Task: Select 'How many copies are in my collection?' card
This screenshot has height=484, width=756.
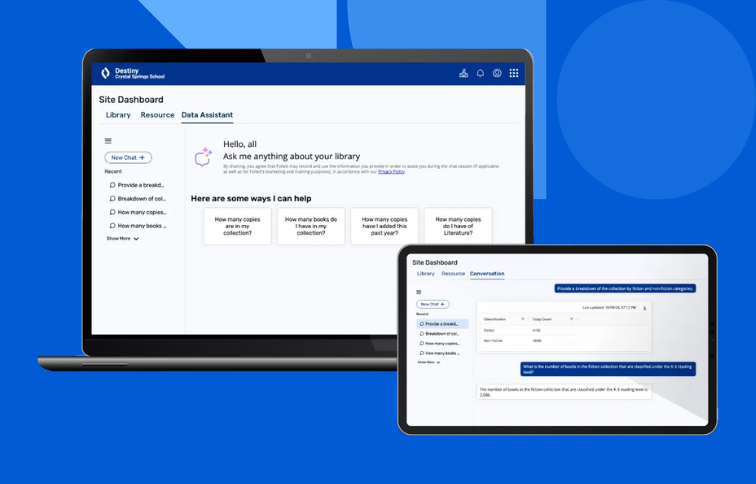Action: [x=237, y=226]
